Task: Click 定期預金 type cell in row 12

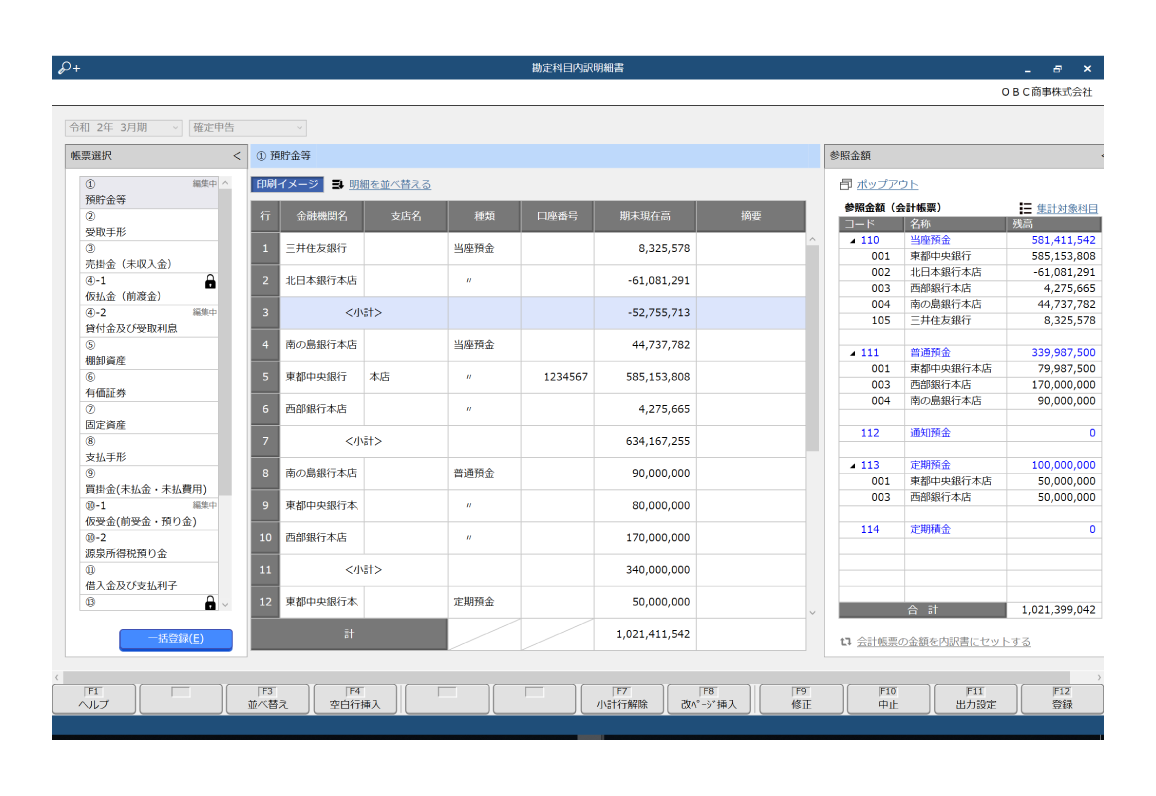Action: coord(484,602)
